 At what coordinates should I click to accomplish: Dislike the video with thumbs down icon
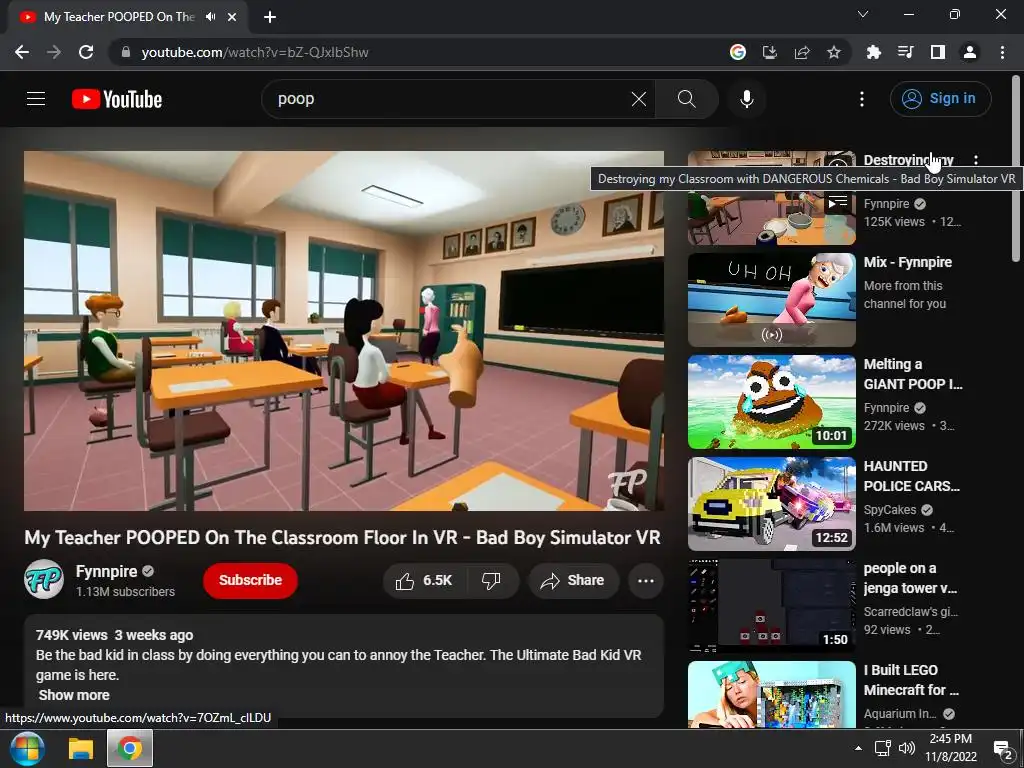tap(492, 581)
